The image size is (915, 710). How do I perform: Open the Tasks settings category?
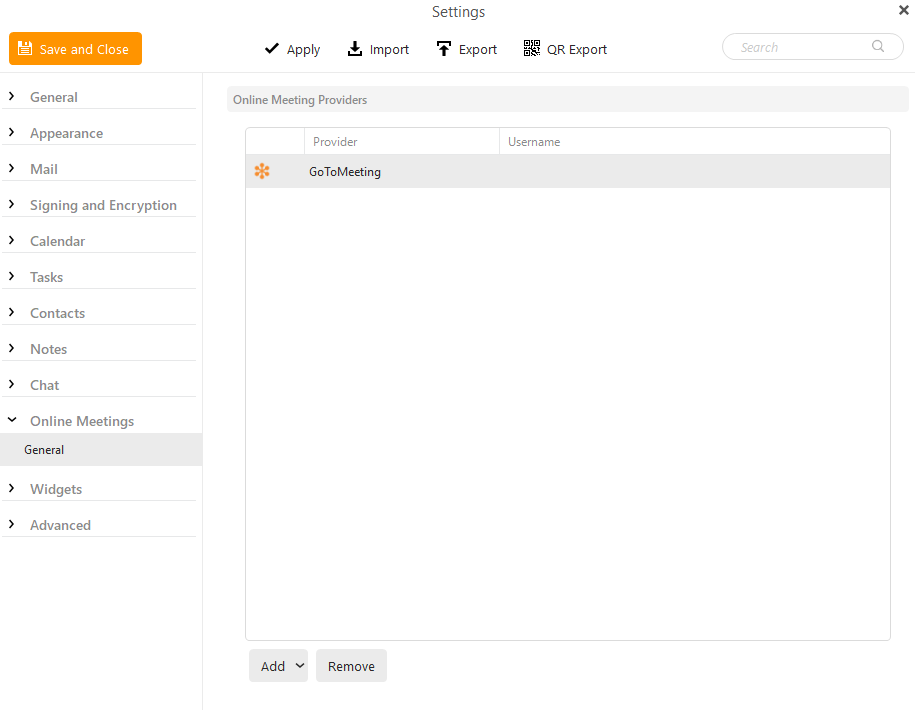tap(47, 277)
